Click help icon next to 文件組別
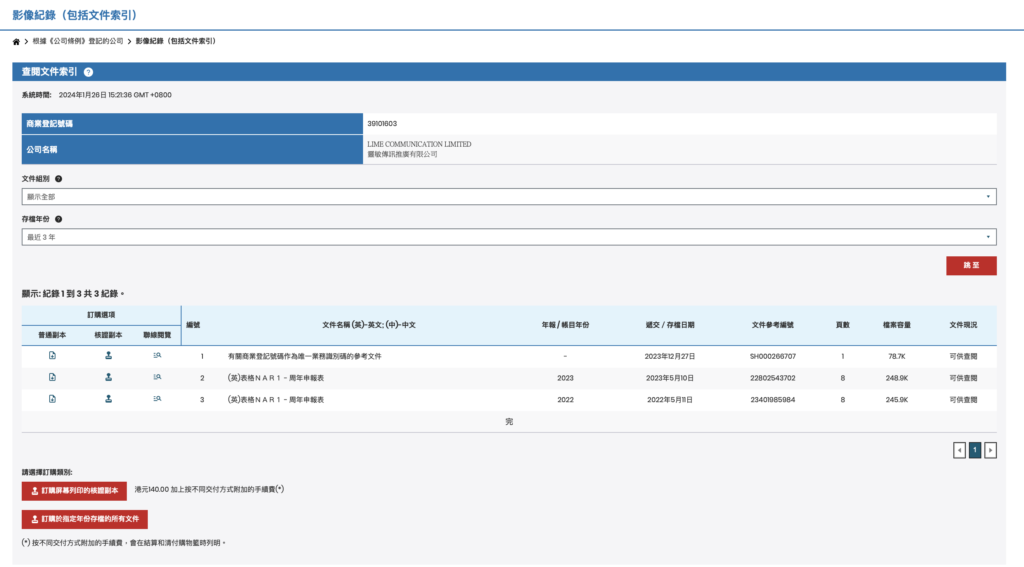Screen dimensions: 1024x567 tap(59, 178)
